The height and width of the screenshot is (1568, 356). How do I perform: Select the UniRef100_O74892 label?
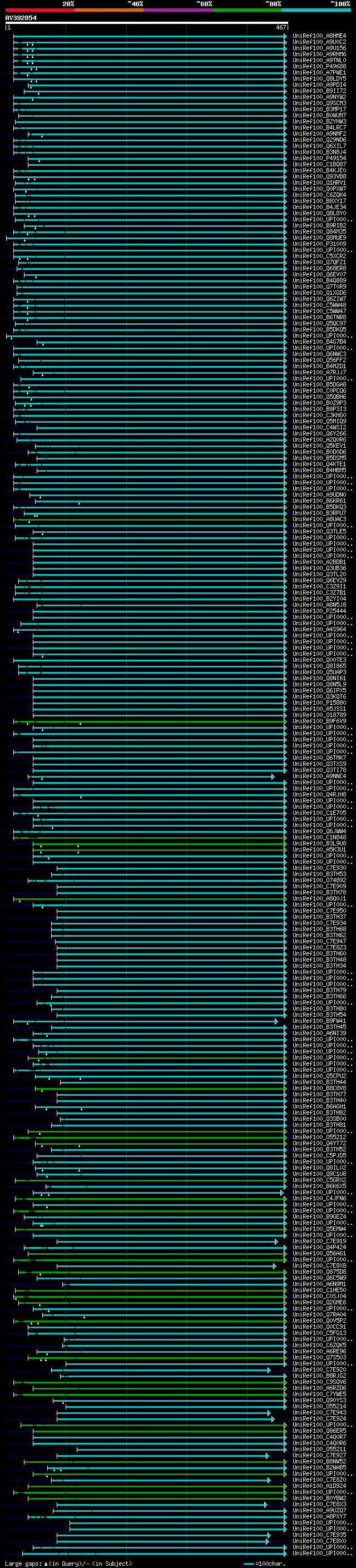(319, 880)
